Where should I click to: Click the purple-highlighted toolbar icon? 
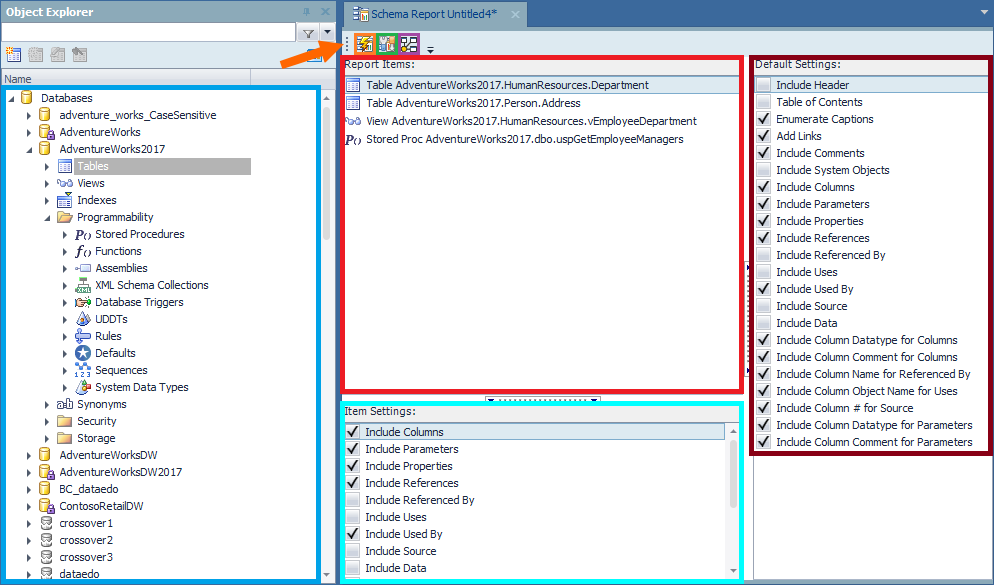pyautogui.click(x=409, y=44)
